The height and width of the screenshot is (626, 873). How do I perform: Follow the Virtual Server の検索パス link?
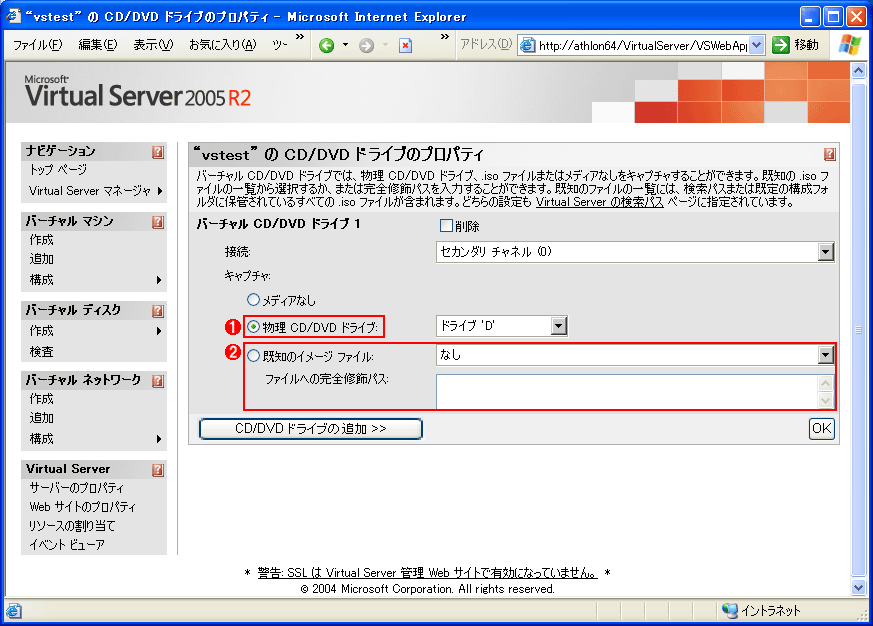pos(600,202)
